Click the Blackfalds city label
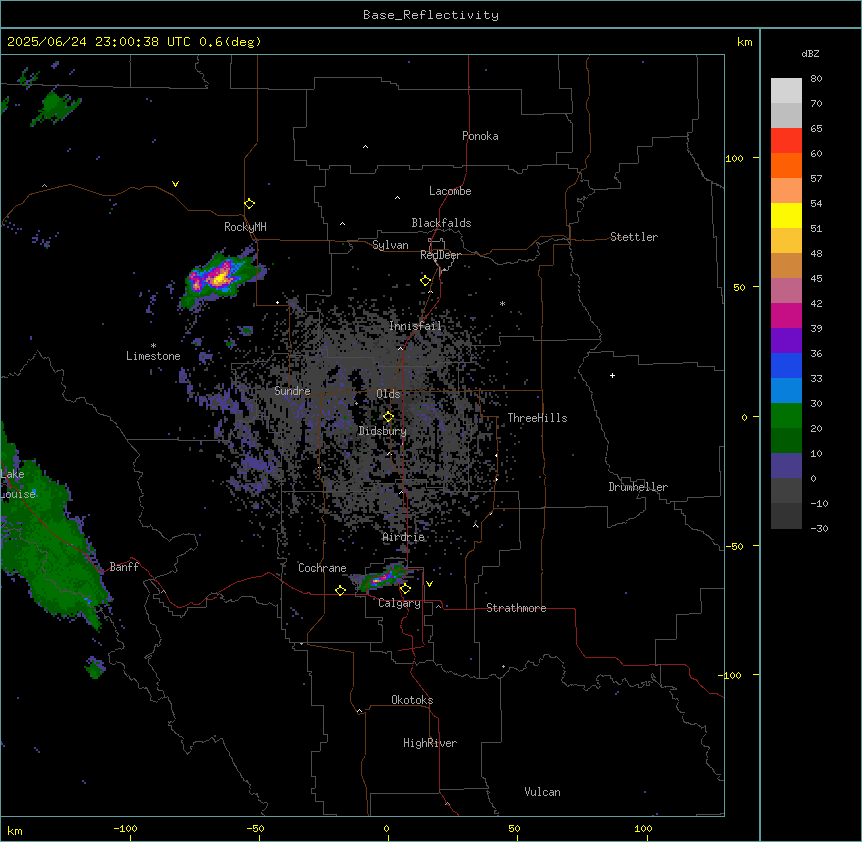This screenshot has width=862, height=842. tap(441, 223)
